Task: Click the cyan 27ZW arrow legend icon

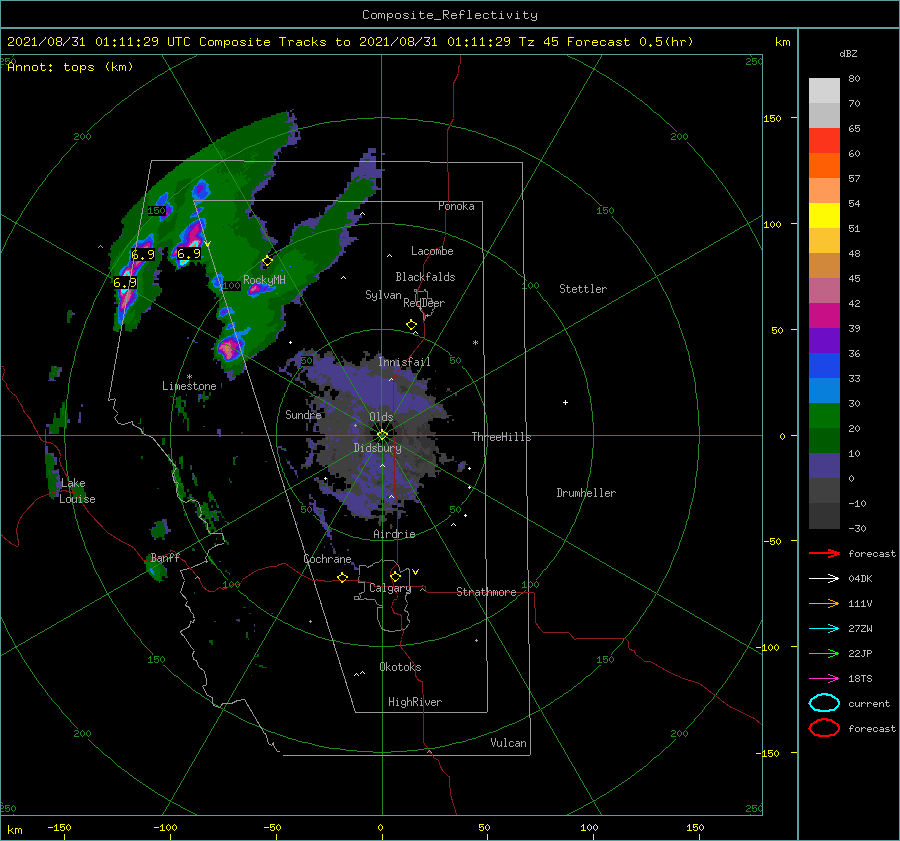Action: pyautogui.click(x=824, y=629)
